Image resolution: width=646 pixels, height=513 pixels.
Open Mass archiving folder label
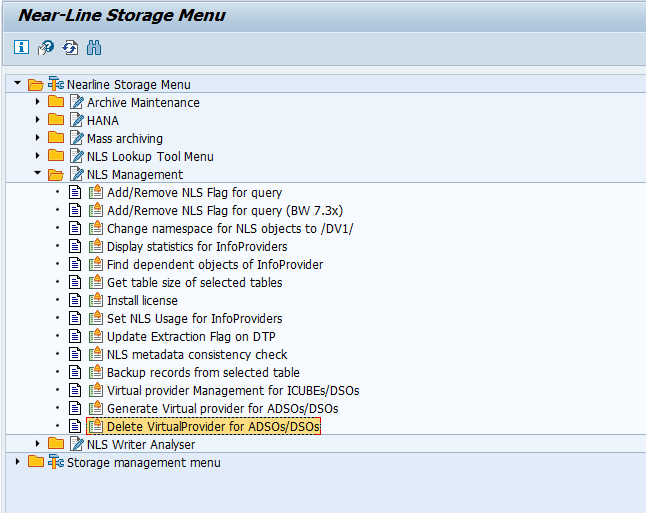click(125, 138)
